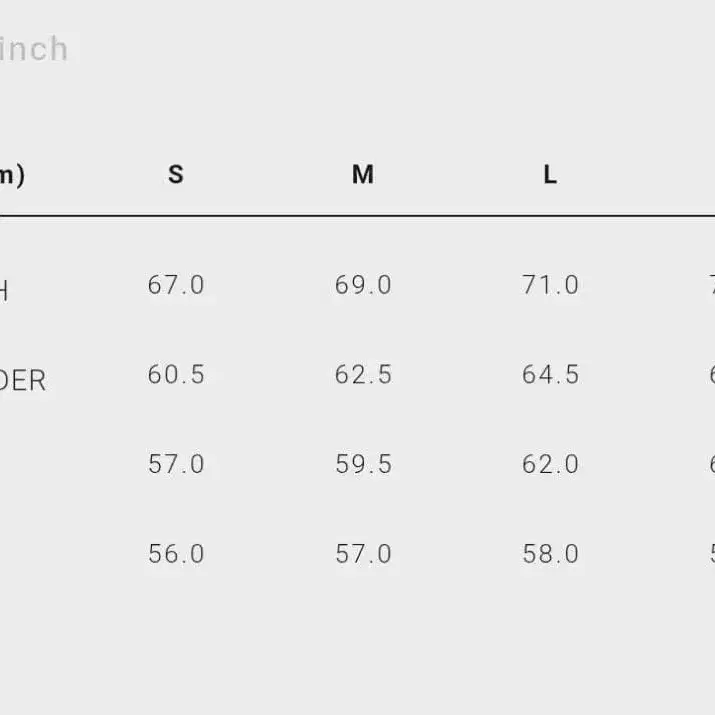
Task: Click the 69.0 value under M
Action: pos(363,286)
